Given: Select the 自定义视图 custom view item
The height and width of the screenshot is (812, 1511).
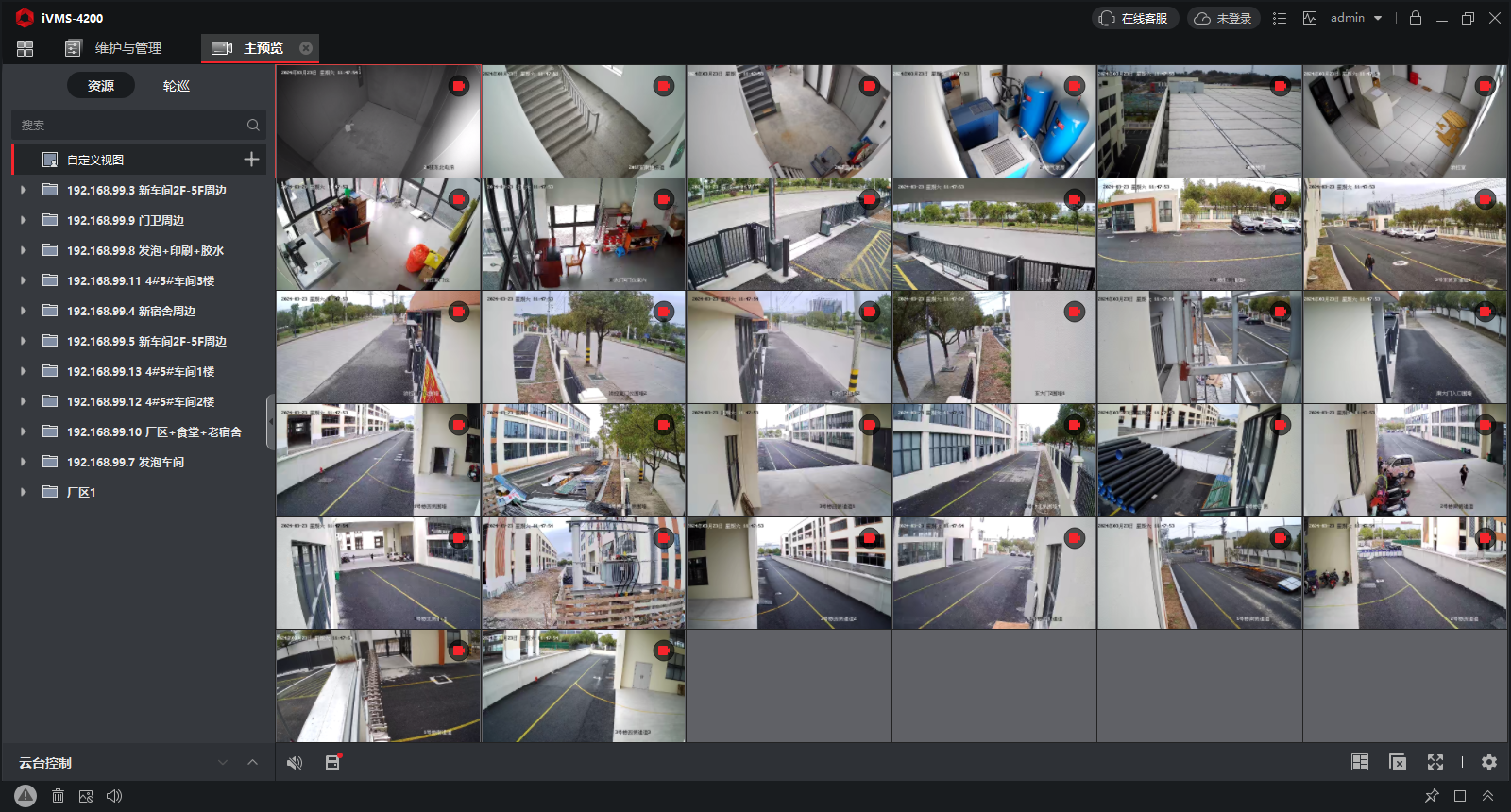Looking at the screenshot, I should pos(139,160).
